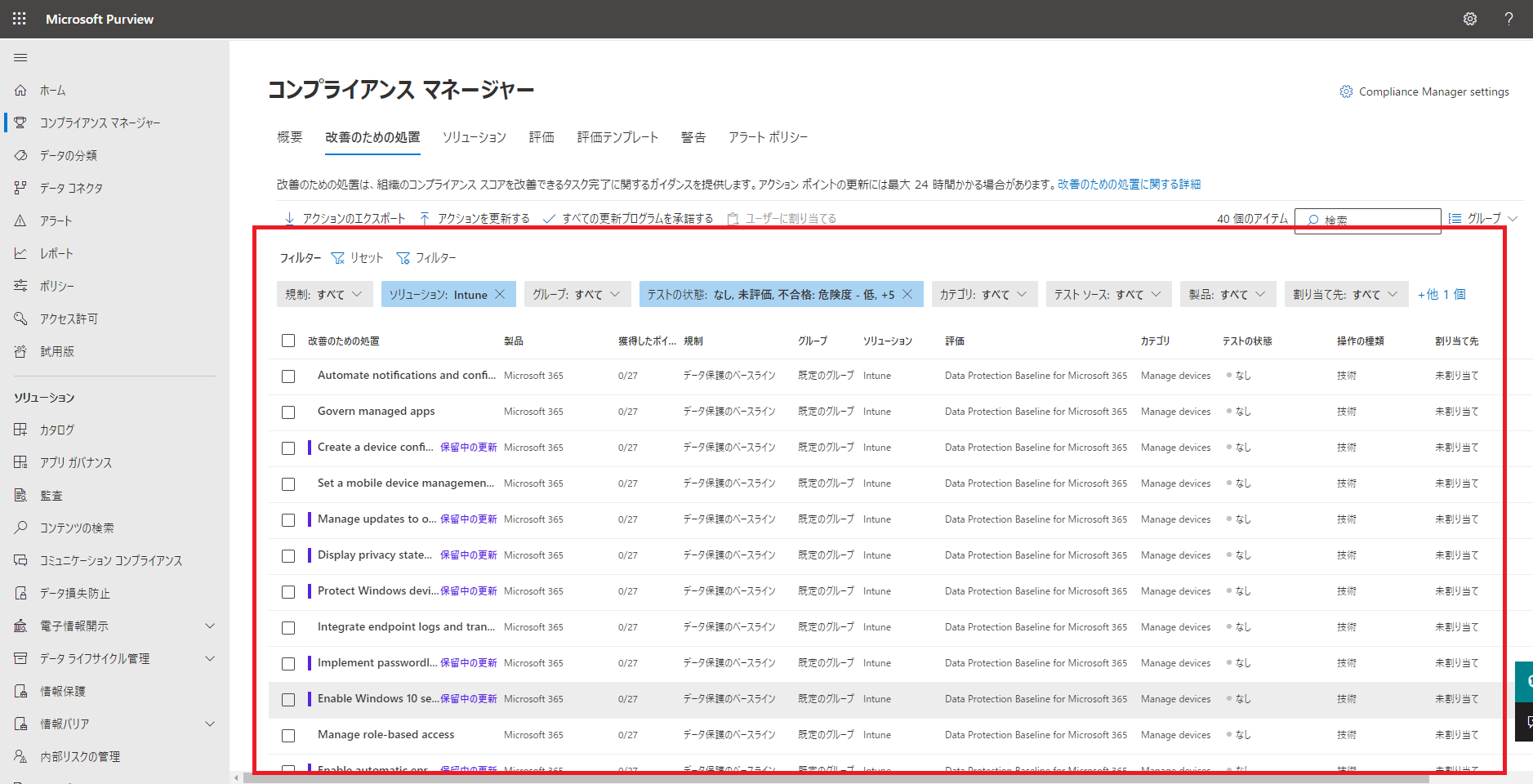Open アプリ ガバナンス icon
The width and height of the screenshot is (1533, 784).
(20, 462)
